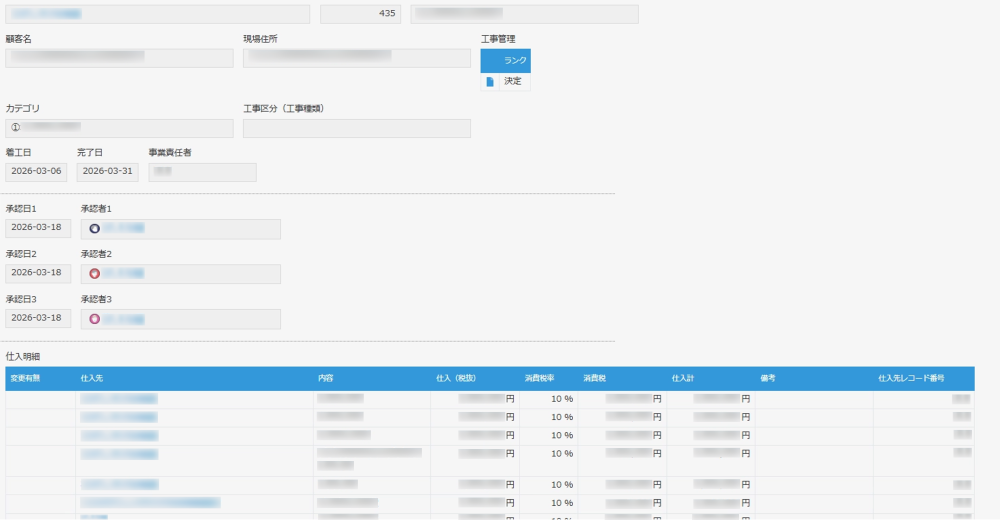Open the blurred user link in 承認者3
The height and width of the screenshot is (520, 1000).
point(124,318)
